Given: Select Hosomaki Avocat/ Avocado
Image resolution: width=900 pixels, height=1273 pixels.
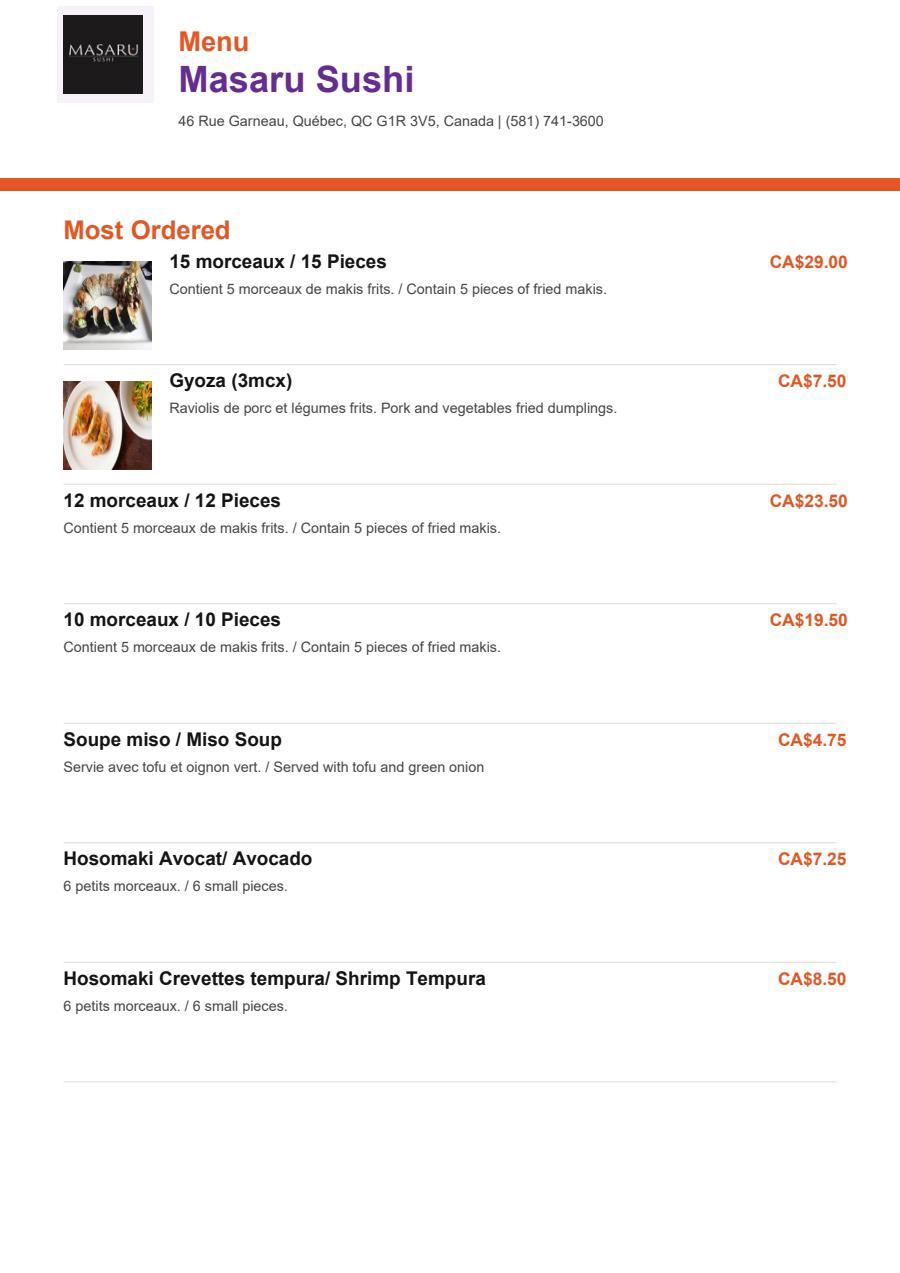Looking at the screenshot, I should click(188, 859).
